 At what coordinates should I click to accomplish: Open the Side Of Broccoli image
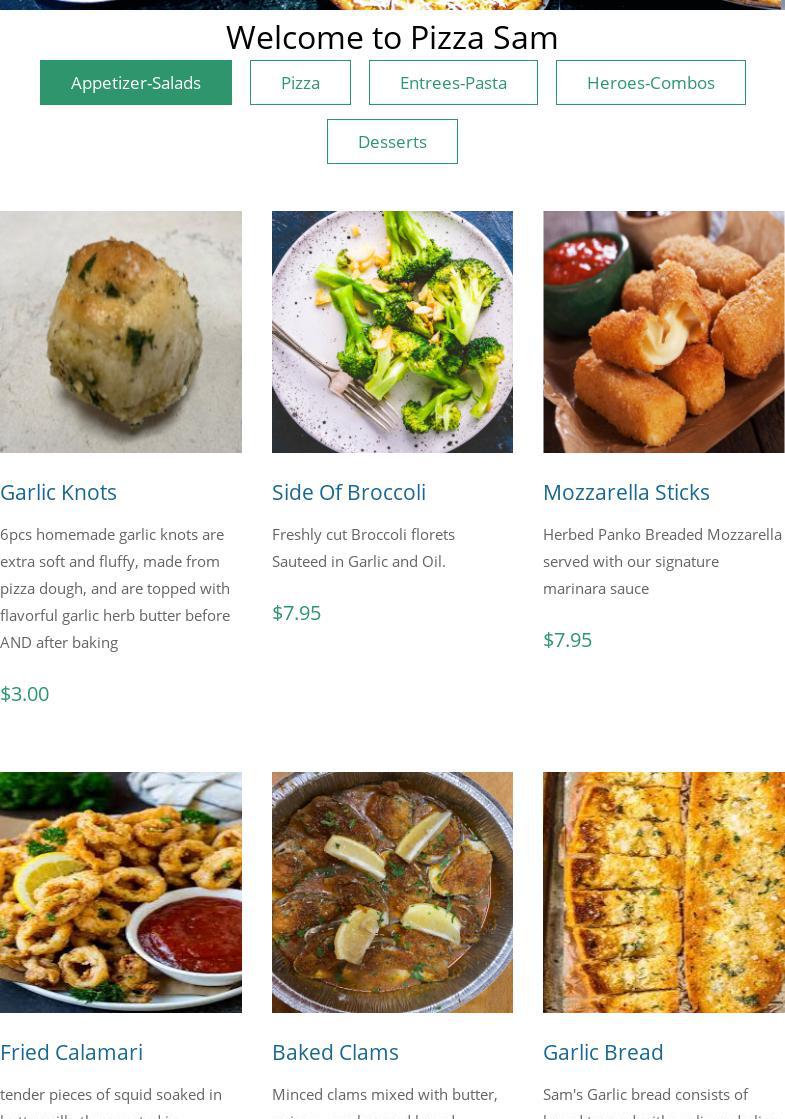click(392, 332)
